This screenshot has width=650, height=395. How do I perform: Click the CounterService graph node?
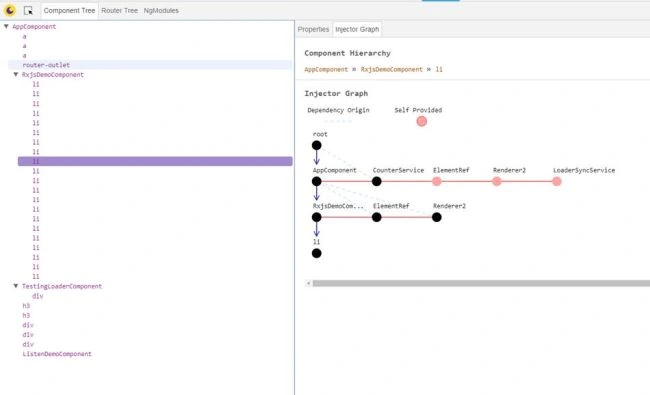click(x=376, y=182)
